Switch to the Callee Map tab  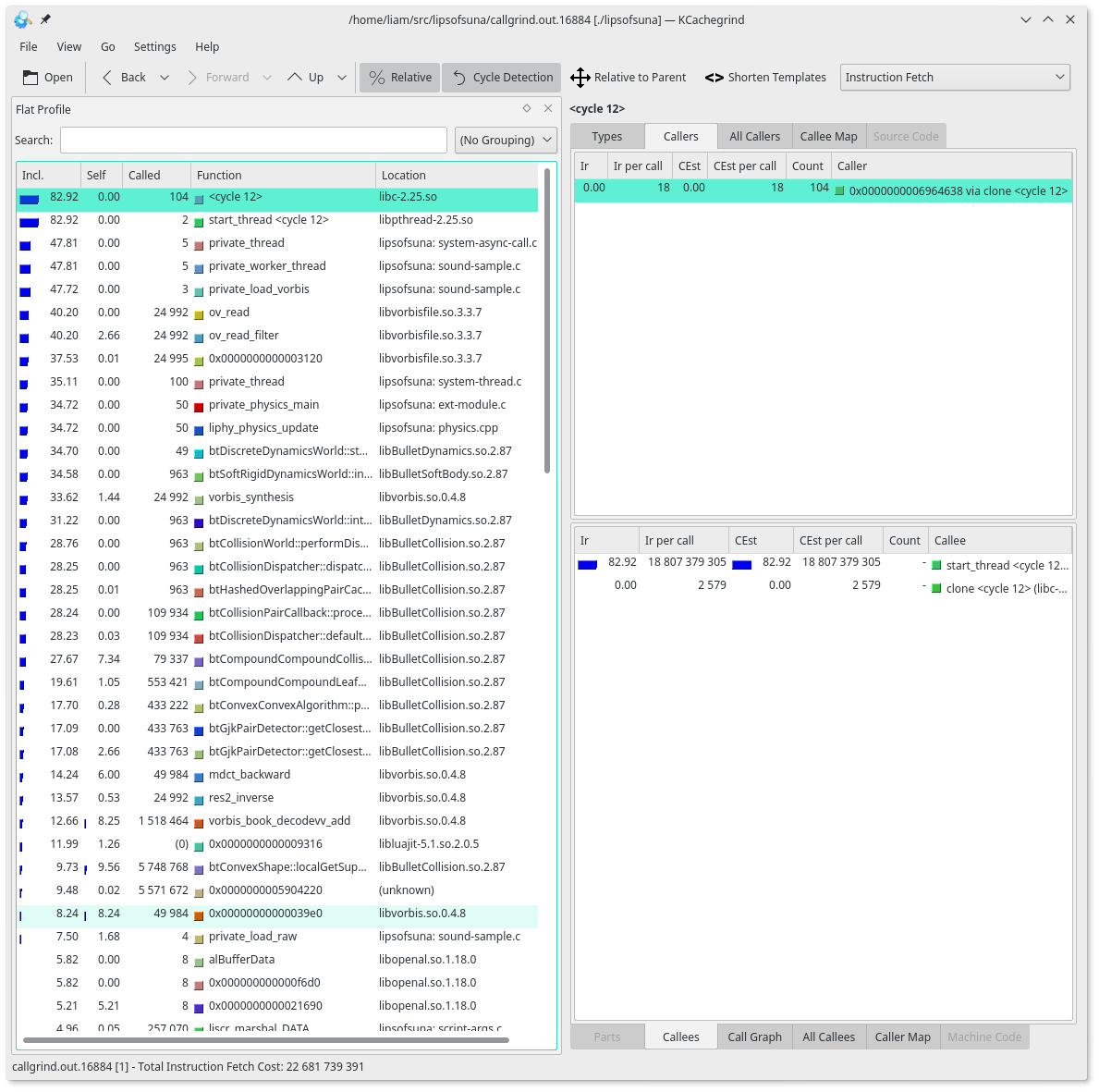(828, 137)
